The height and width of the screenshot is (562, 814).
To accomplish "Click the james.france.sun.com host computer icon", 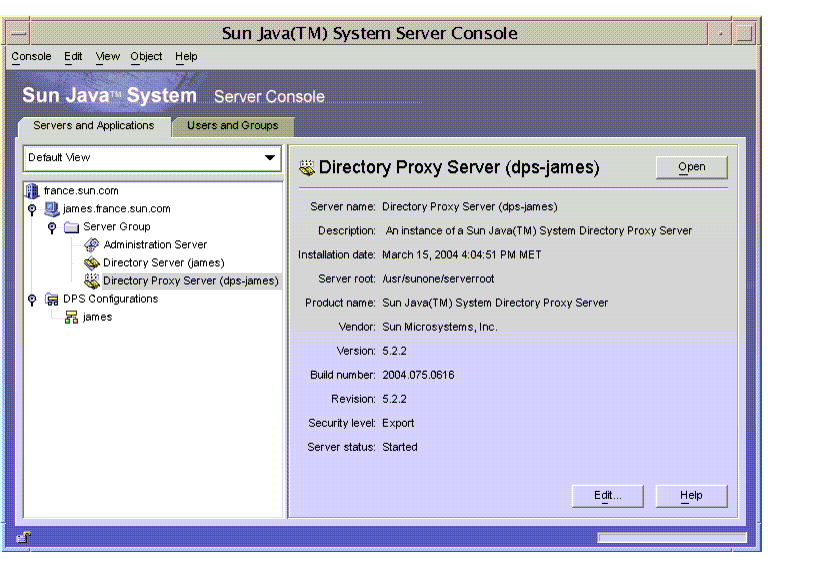I will point(52,209).
